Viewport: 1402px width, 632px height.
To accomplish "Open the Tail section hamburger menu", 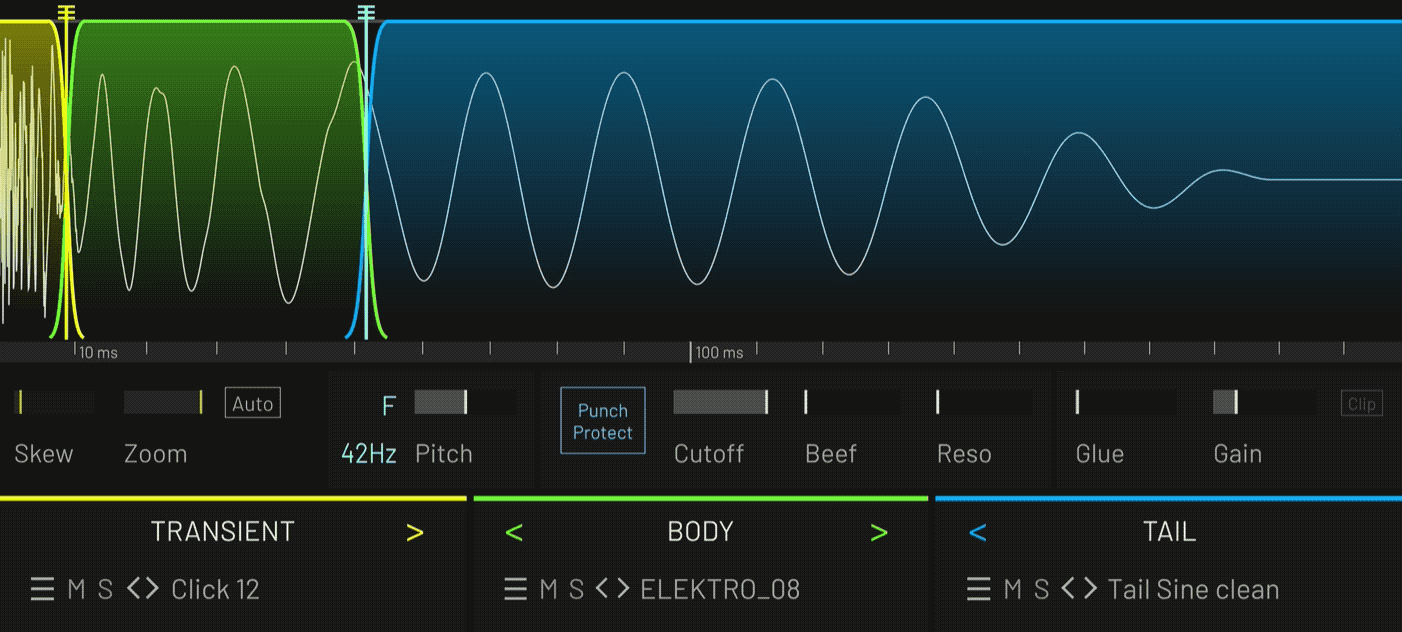I will pyautogui.click(x=978, y=589).
